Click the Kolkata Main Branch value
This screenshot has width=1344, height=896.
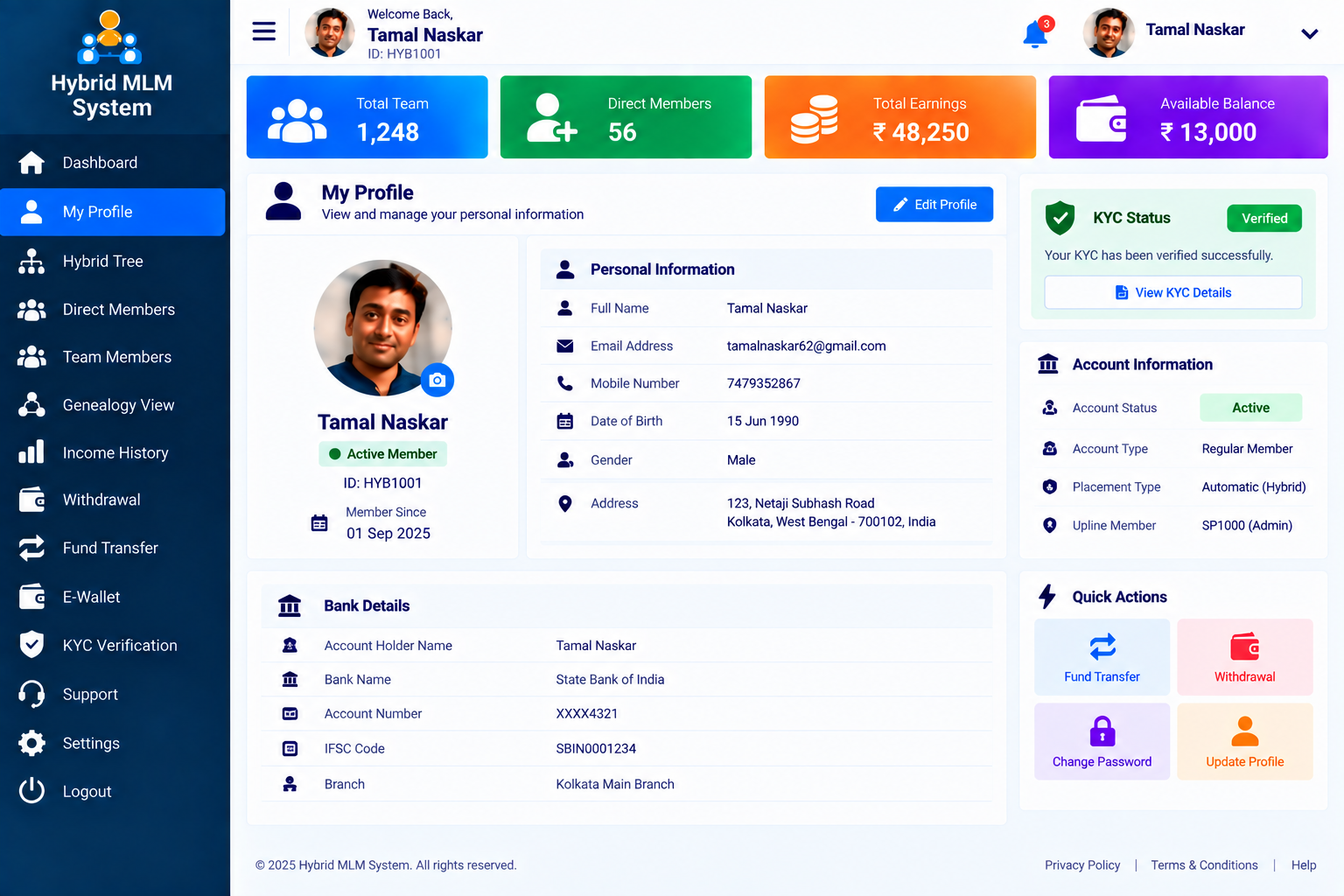point(615,784)
